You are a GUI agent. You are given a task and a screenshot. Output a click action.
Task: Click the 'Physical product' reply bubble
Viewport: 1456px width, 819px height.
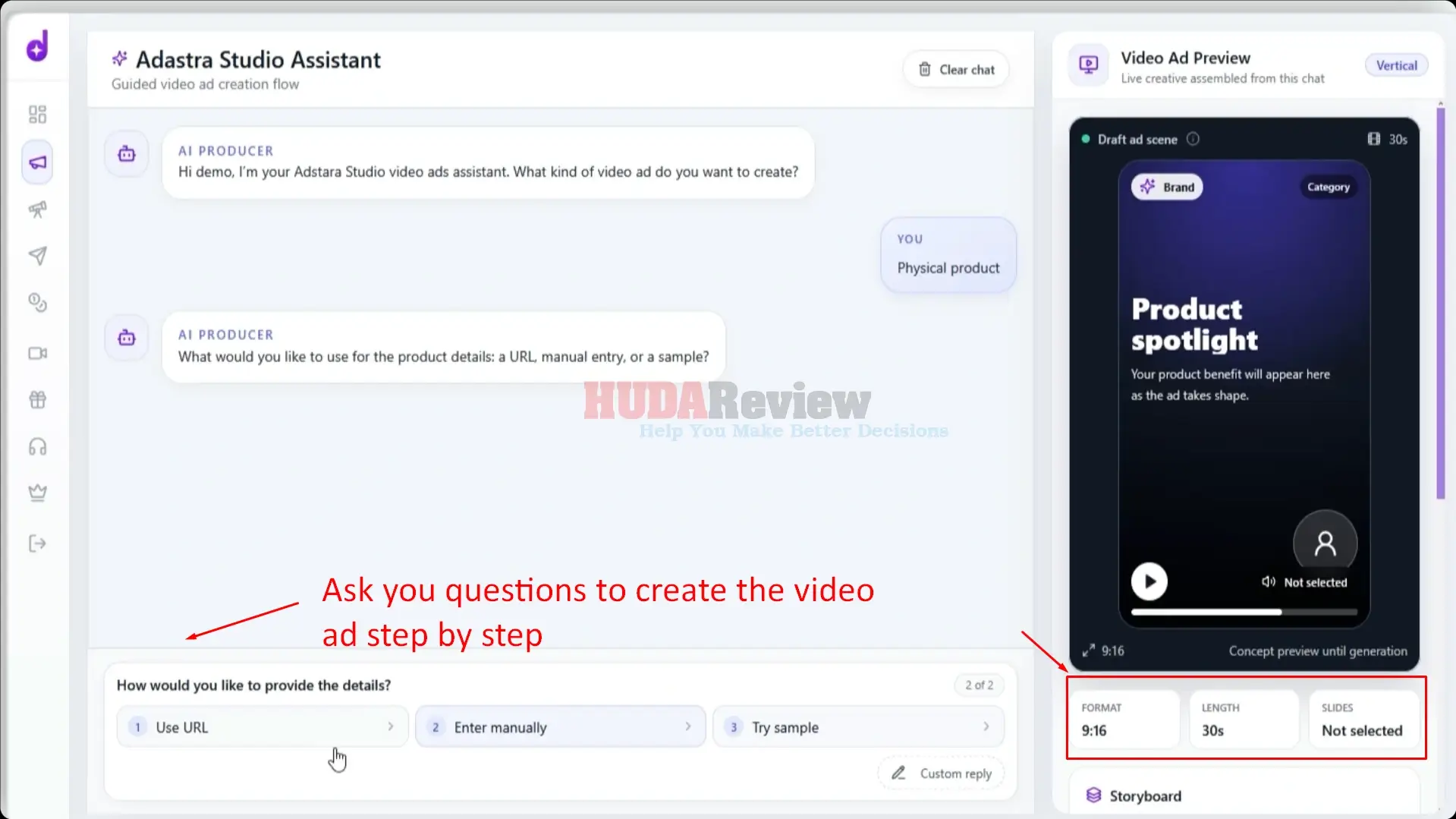coord(948,255)
